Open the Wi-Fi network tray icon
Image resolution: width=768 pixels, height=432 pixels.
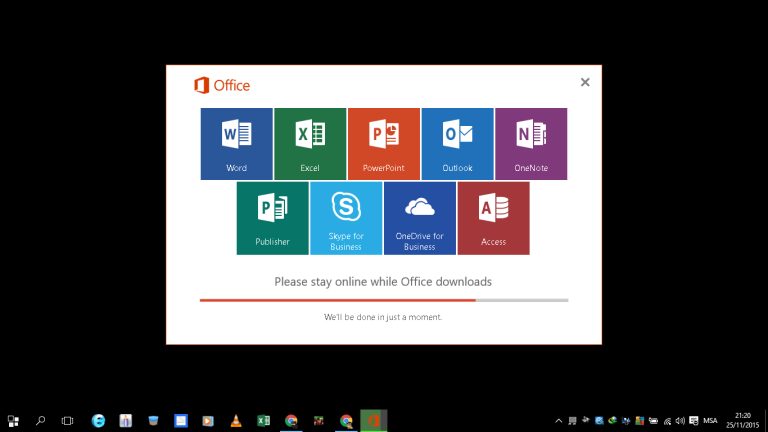tap(667, 421)
